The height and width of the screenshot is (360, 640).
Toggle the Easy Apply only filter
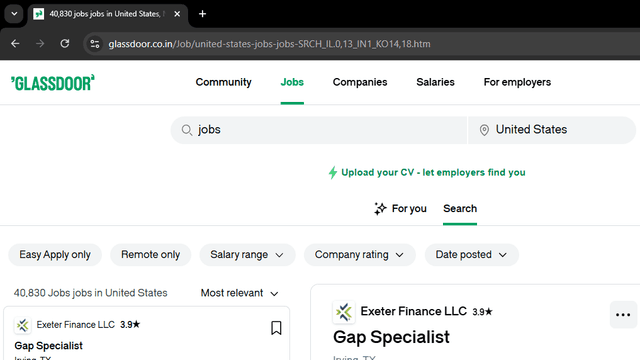pyautogui.click(x=55, y=255)
